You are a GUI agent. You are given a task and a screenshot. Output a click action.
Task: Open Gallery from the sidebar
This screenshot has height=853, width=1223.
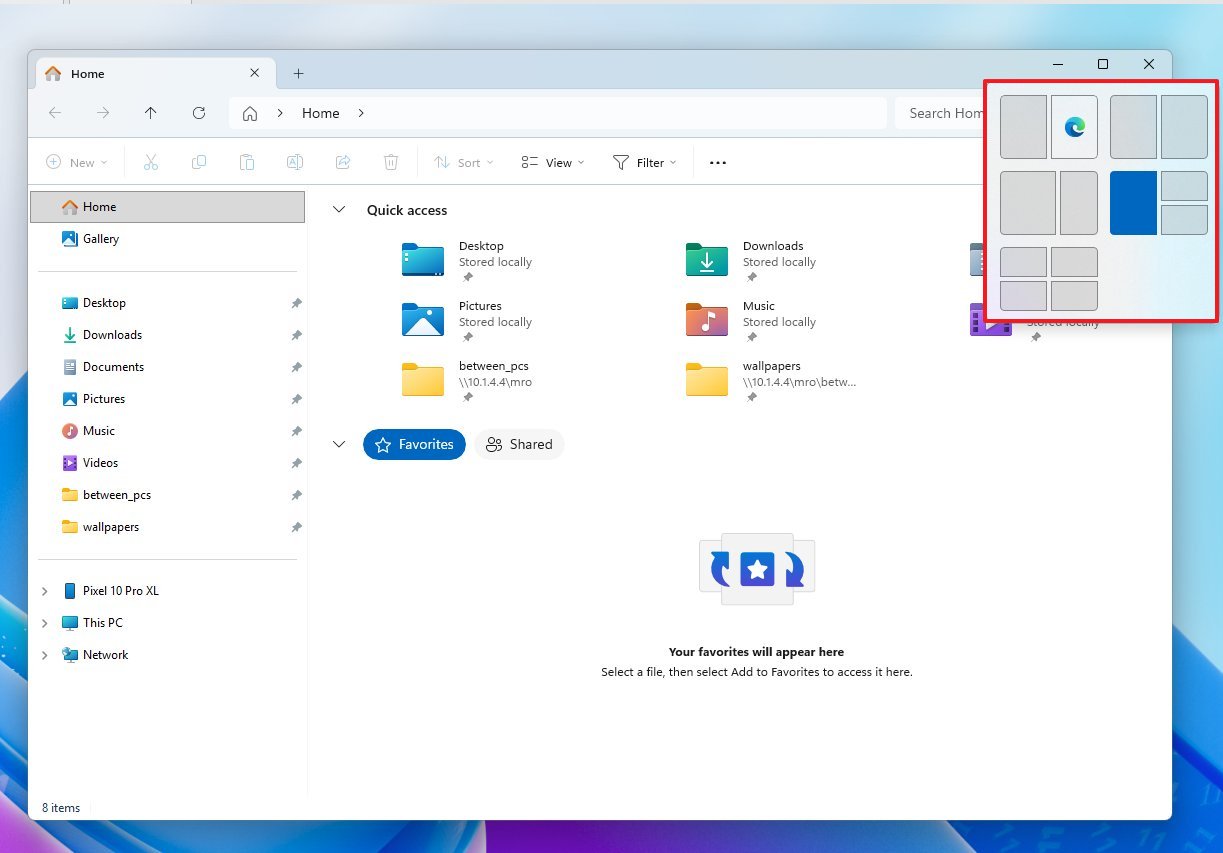coord(101,239)
